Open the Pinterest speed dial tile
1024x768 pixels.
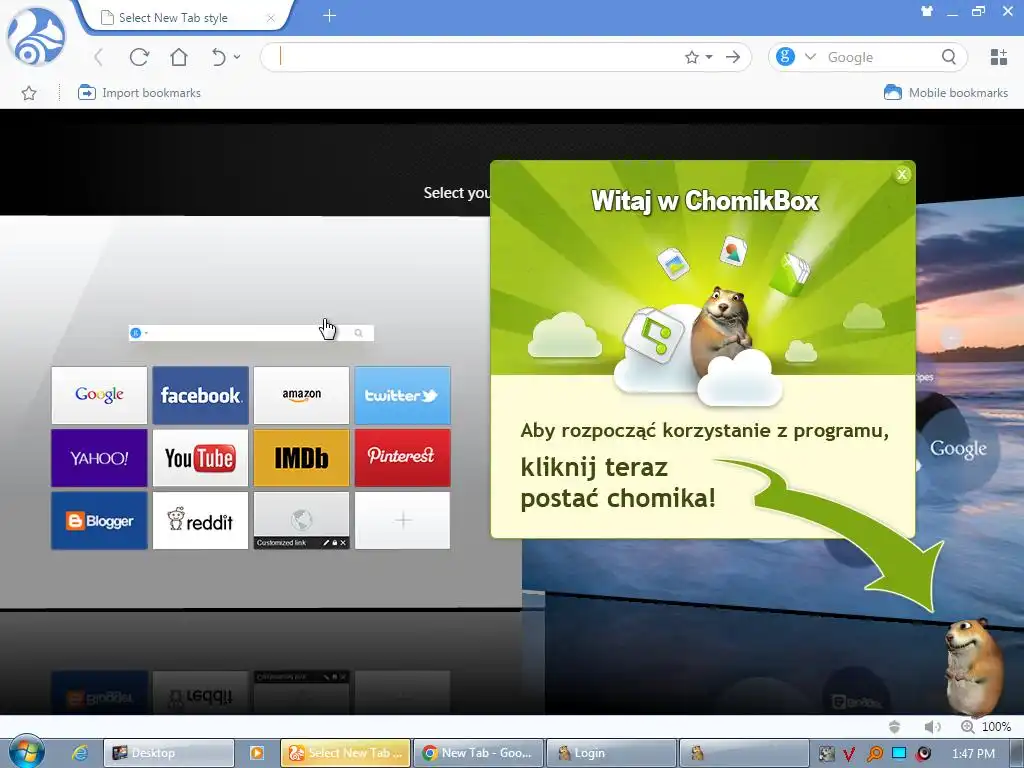coord(402,458)
